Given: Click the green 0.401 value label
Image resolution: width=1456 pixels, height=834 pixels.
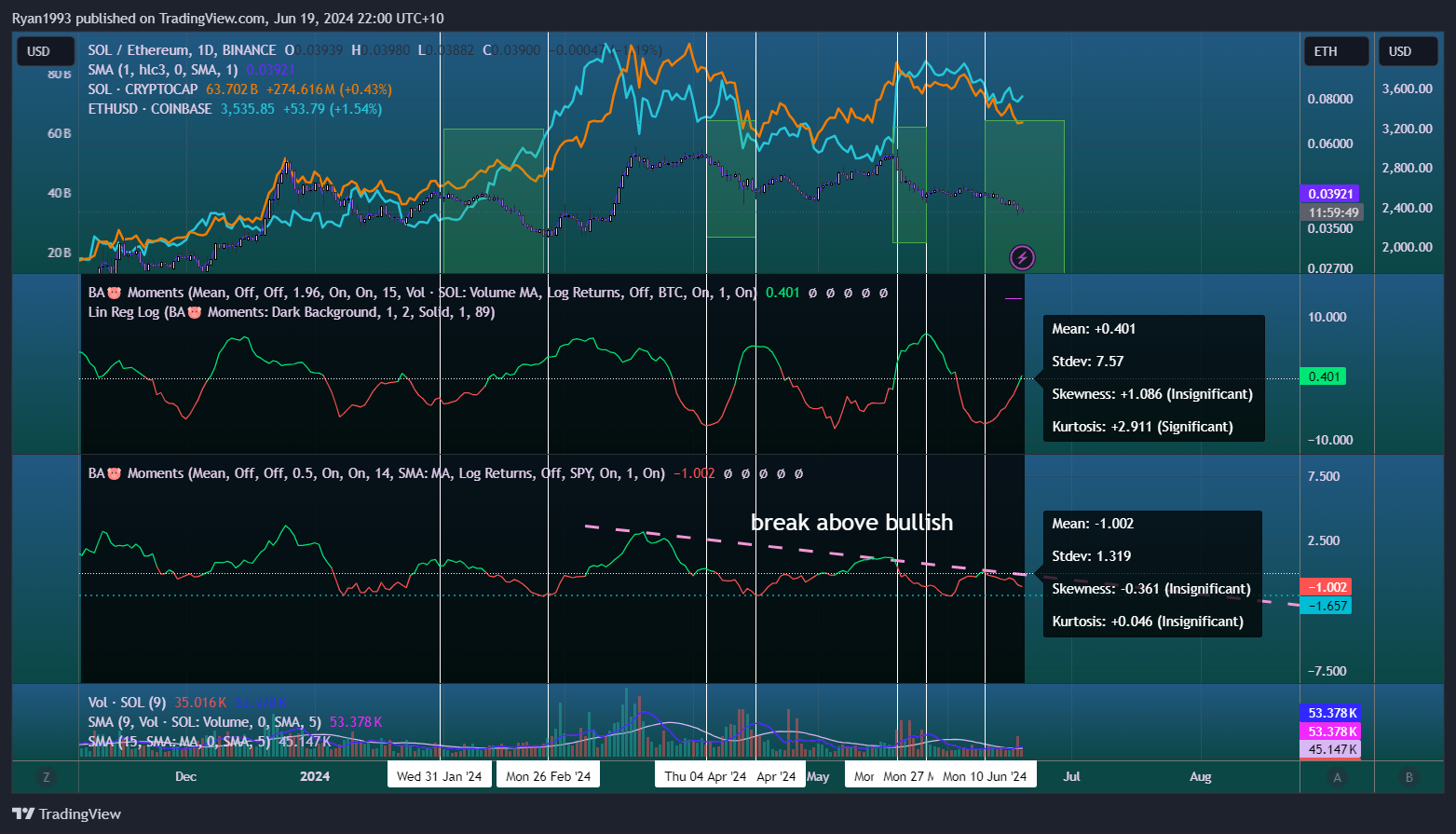Looking at the screenshot, I should [x=1323, y=376].
